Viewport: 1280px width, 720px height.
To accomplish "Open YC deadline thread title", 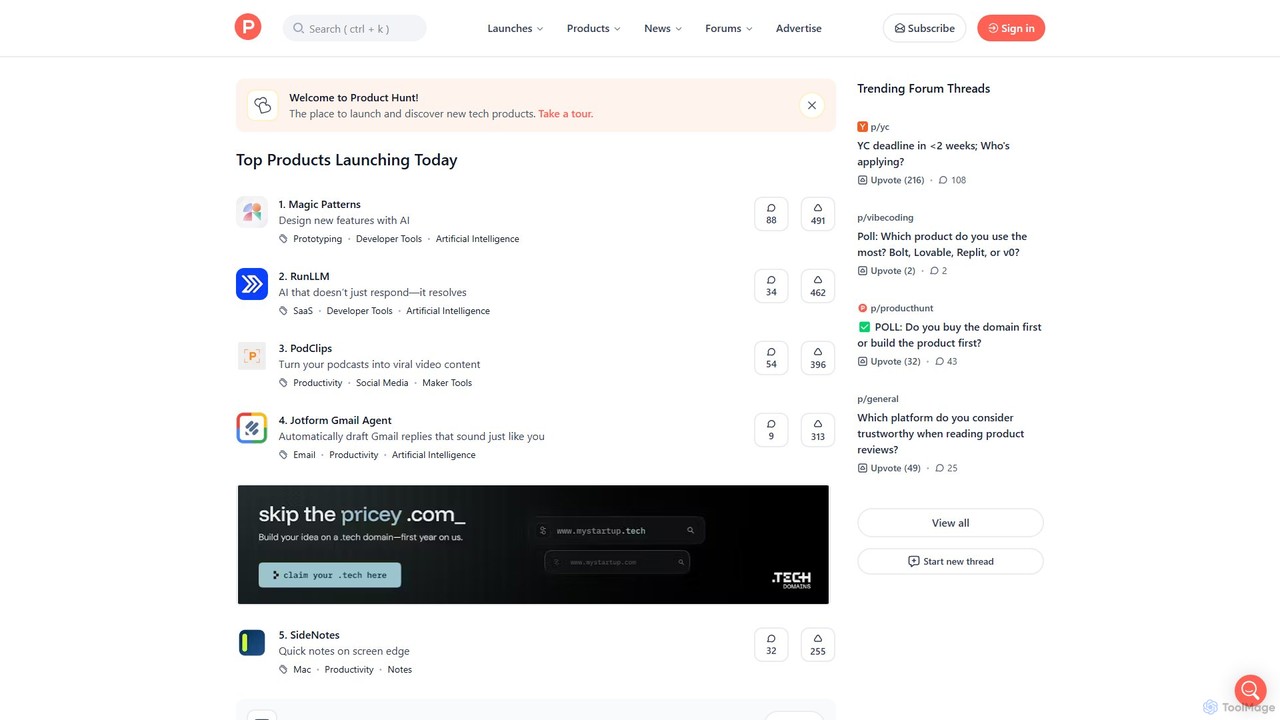I will 933,154.
